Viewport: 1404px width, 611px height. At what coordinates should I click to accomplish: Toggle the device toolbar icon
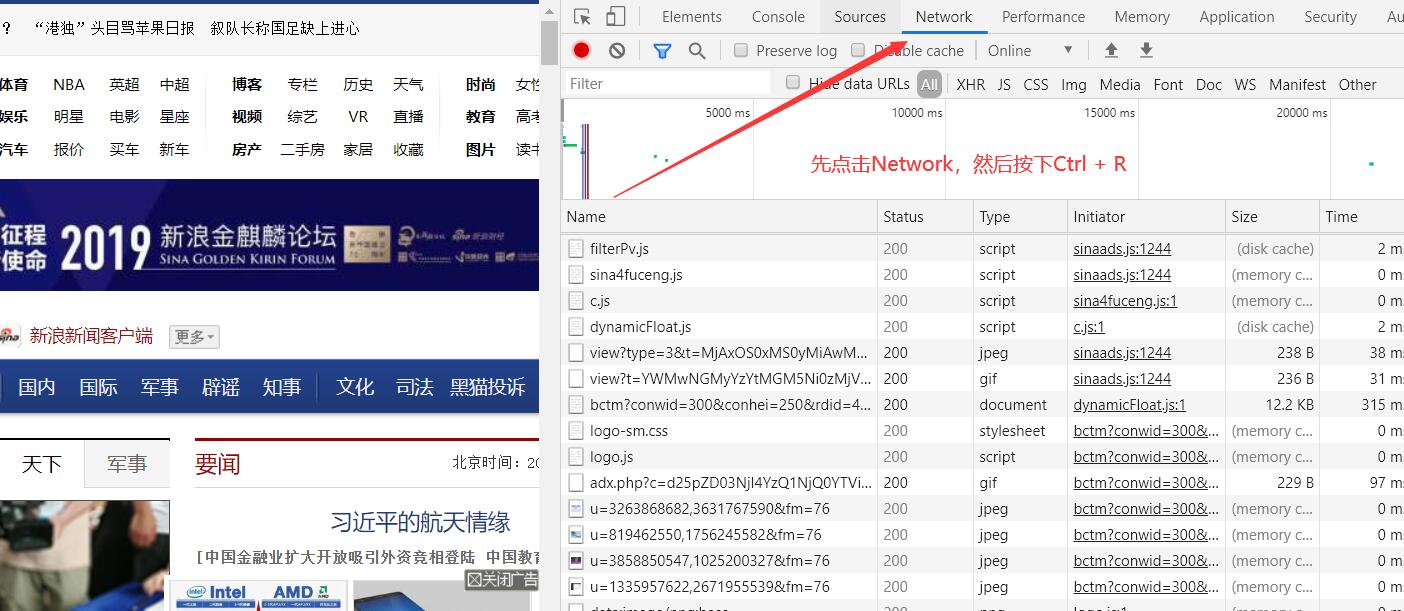click(616, 17)
